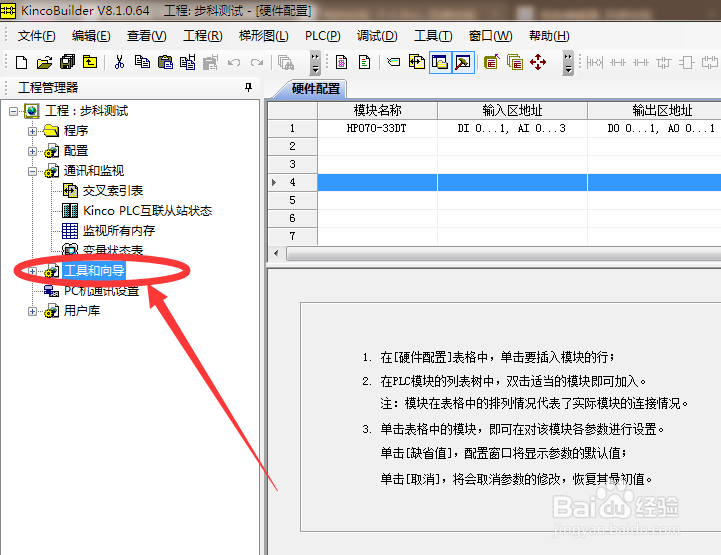Click the left scroll arrow under table
This screenshot has width=721, height=555.
[276, 253]
